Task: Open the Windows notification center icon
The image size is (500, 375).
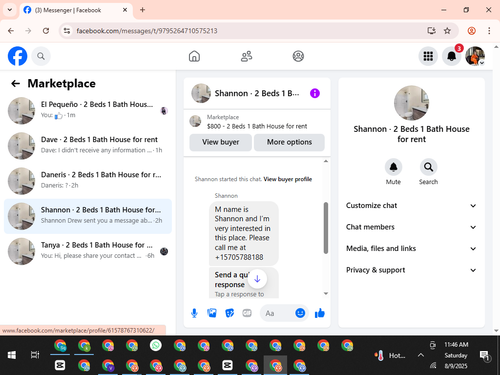Action: [484, 356]
